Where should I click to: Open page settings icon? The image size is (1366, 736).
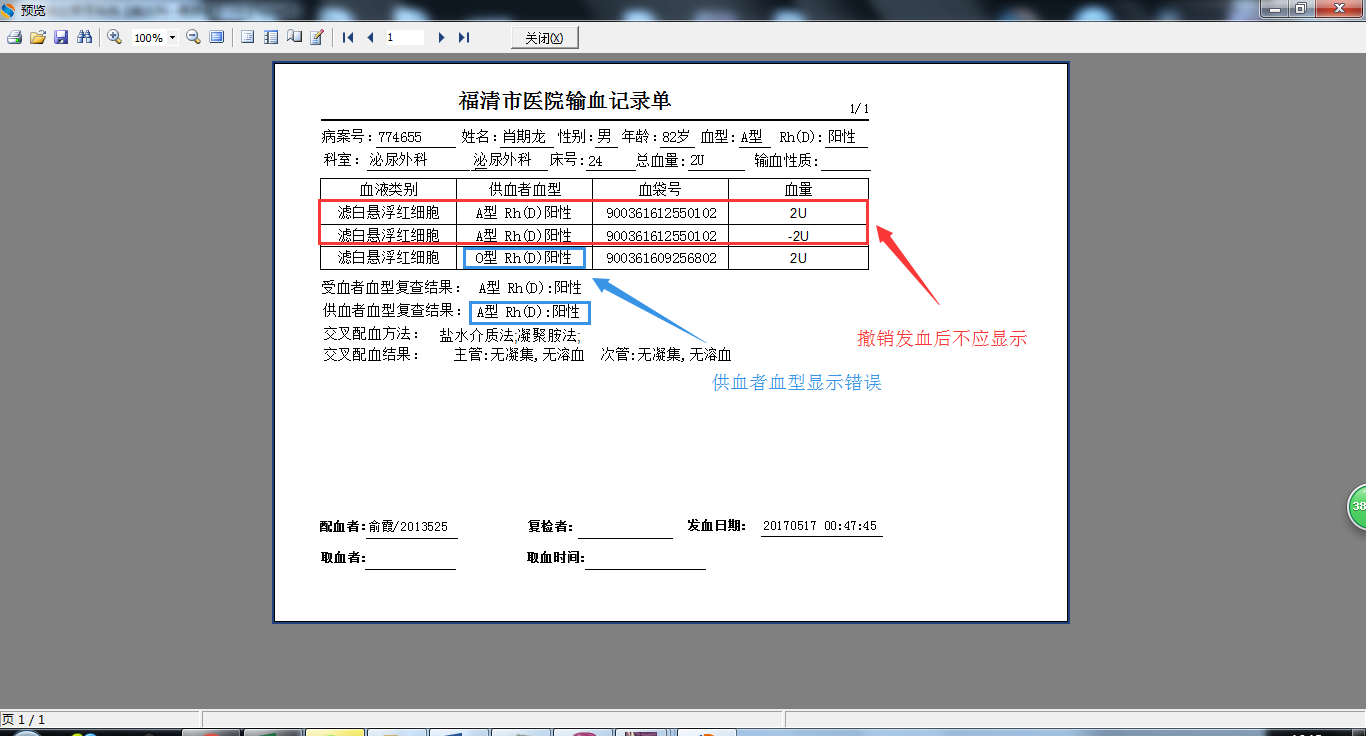294,37
